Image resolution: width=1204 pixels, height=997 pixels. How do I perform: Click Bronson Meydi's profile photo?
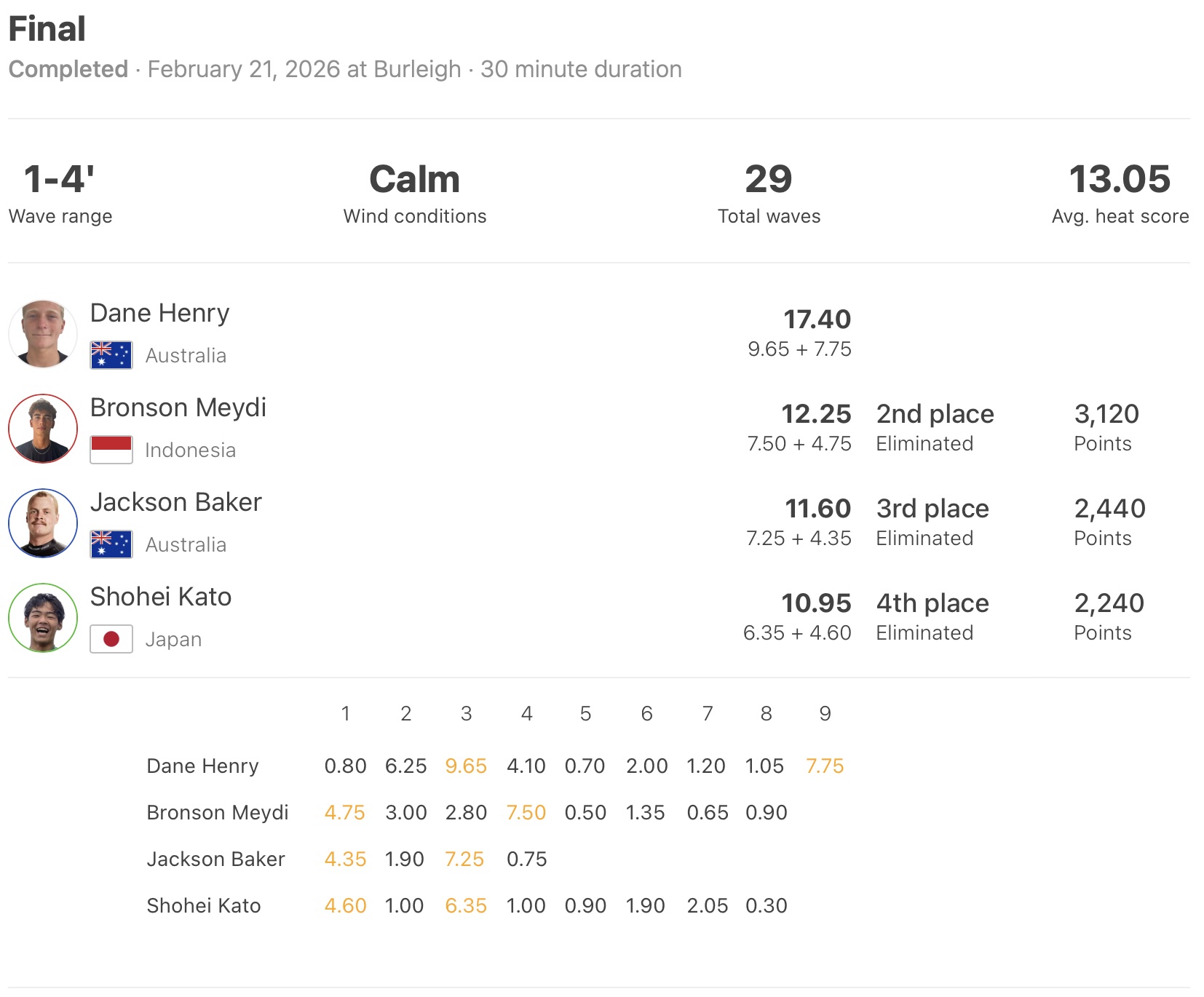[x=43, y=429]
